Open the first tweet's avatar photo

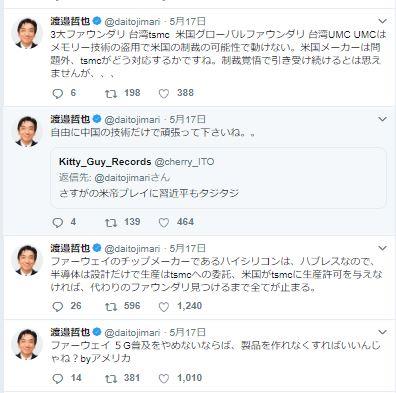(26, 33)
